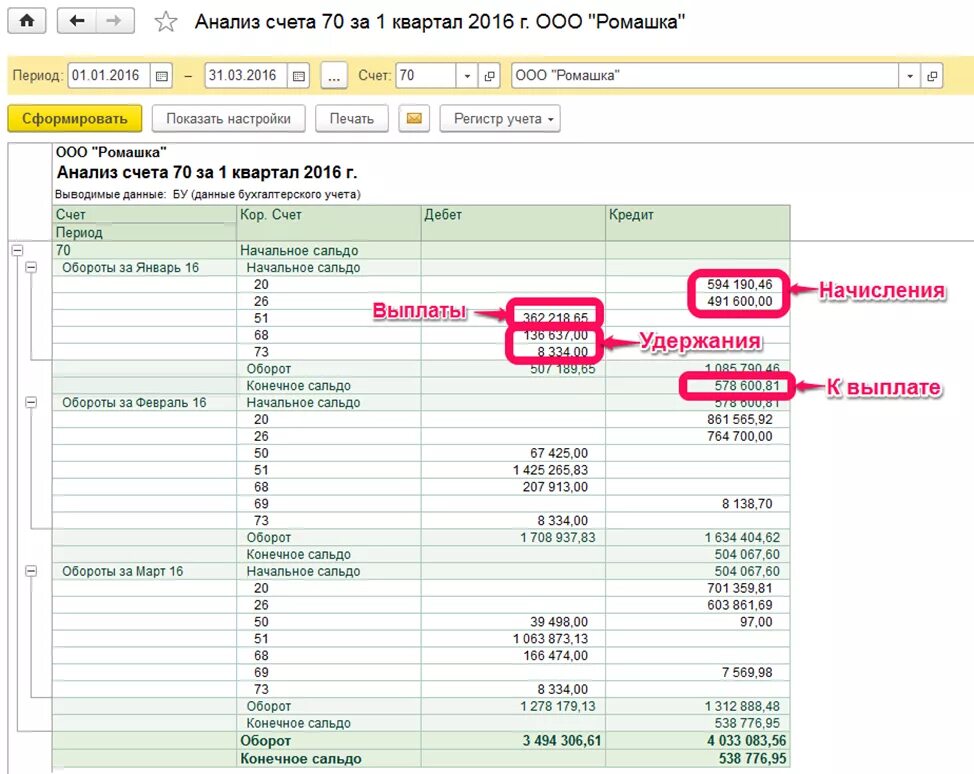Open period selection ellipsis button
This screenshot has width=974, height=774.
click(334, 76)
